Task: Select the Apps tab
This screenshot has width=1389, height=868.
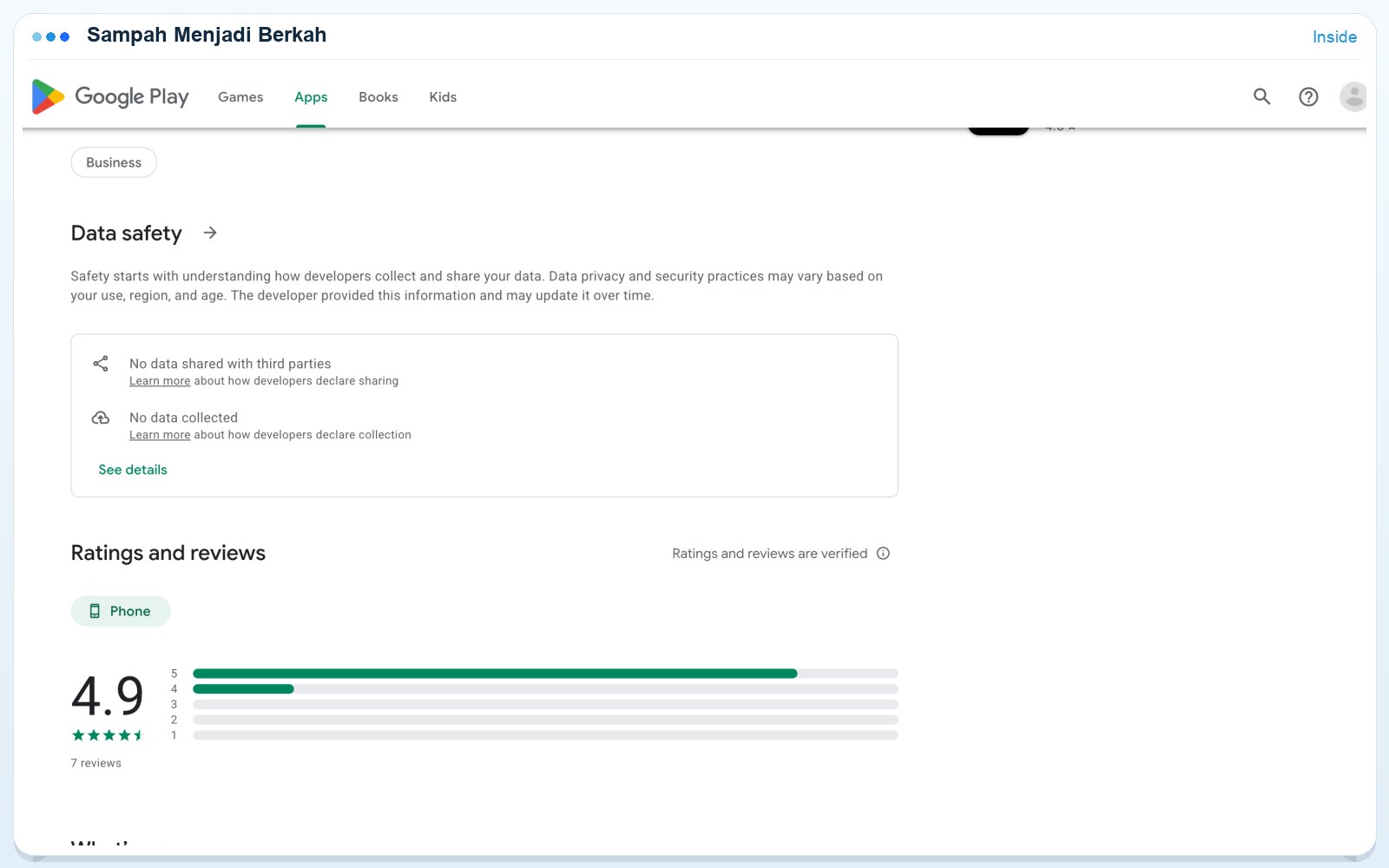Action: (x=311, y=97)
